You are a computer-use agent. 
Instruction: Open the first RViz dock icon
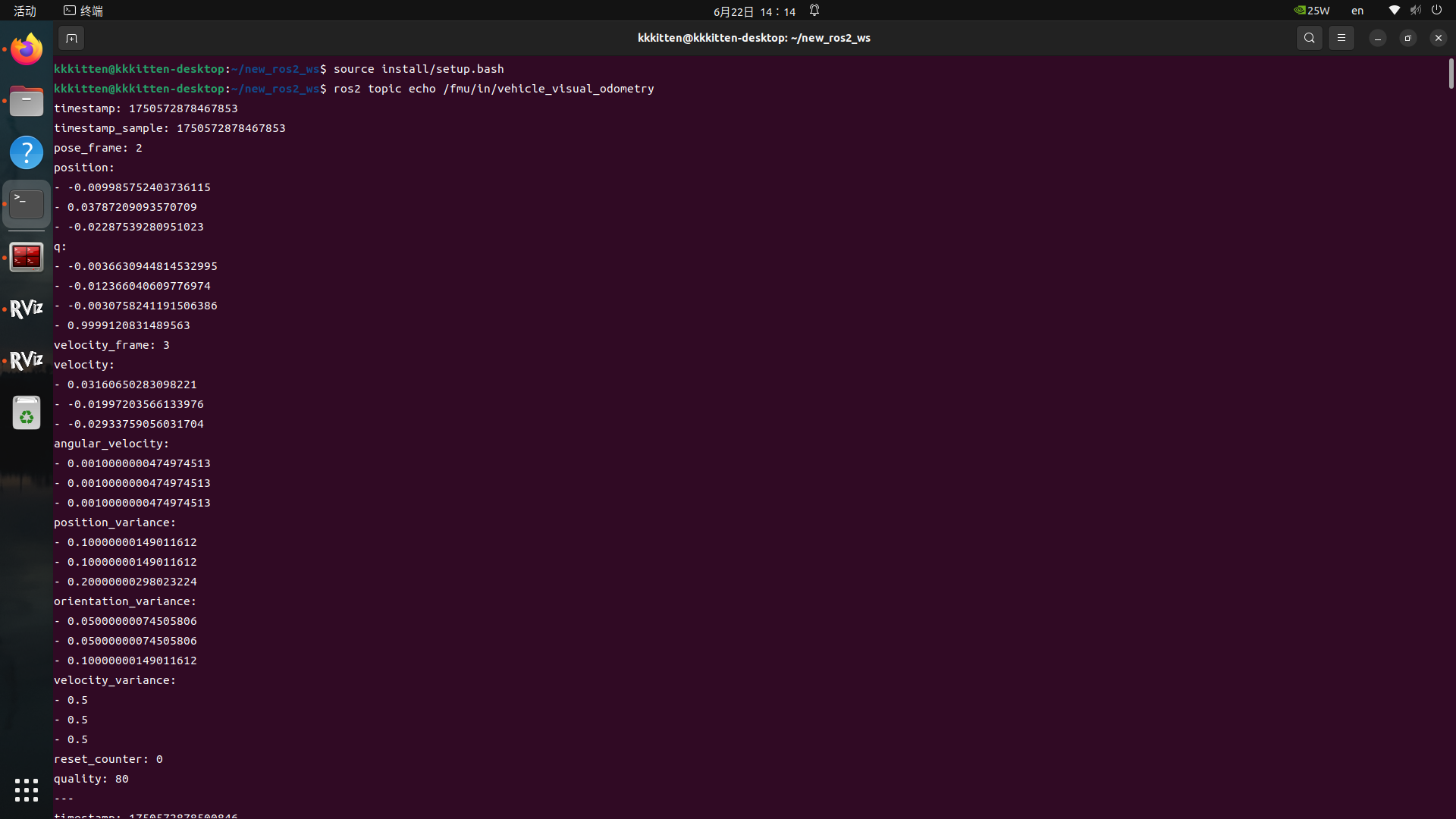(27, 309)
